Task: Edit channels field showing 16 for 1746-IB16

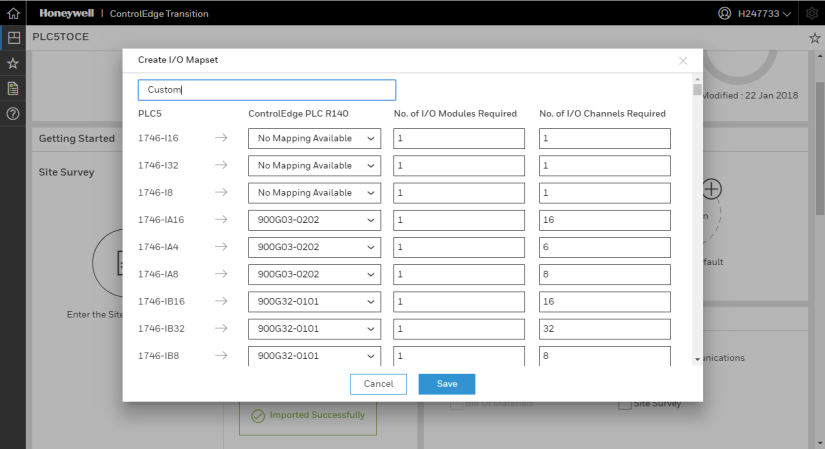Action: [x=605, y=302]
